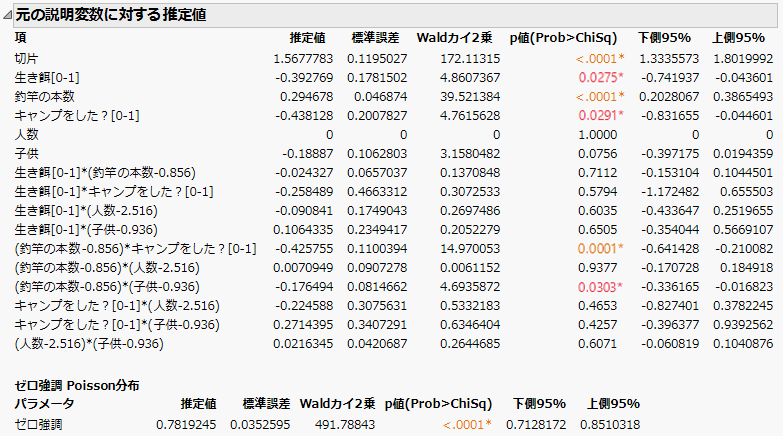This screenshot has width=783, height=436.
Task: Select the 生き餌[0-1]*(釣竿の本数-0.856) term
Action: (105, 172)
